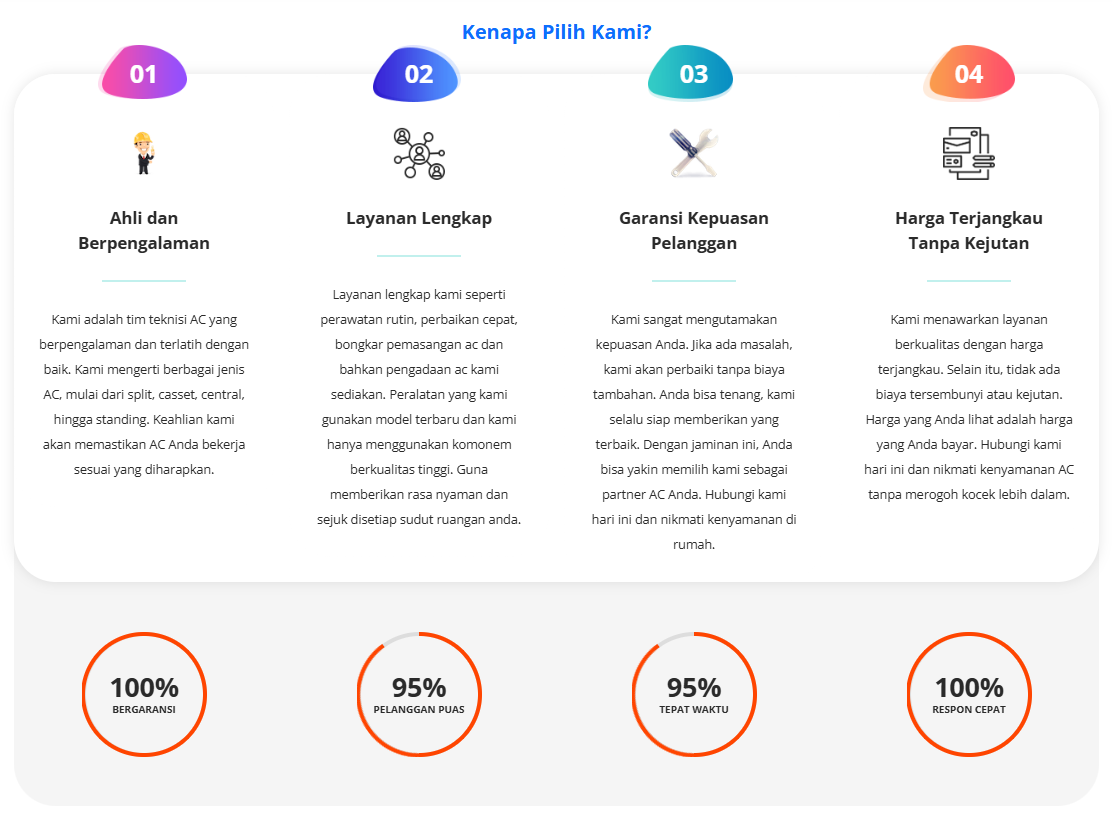Click the Harga Terjangkau Tanpa Kejutan title
The height and width of the screenshot is (814, 1112).
pyautogui.click(x=969, y=230)
